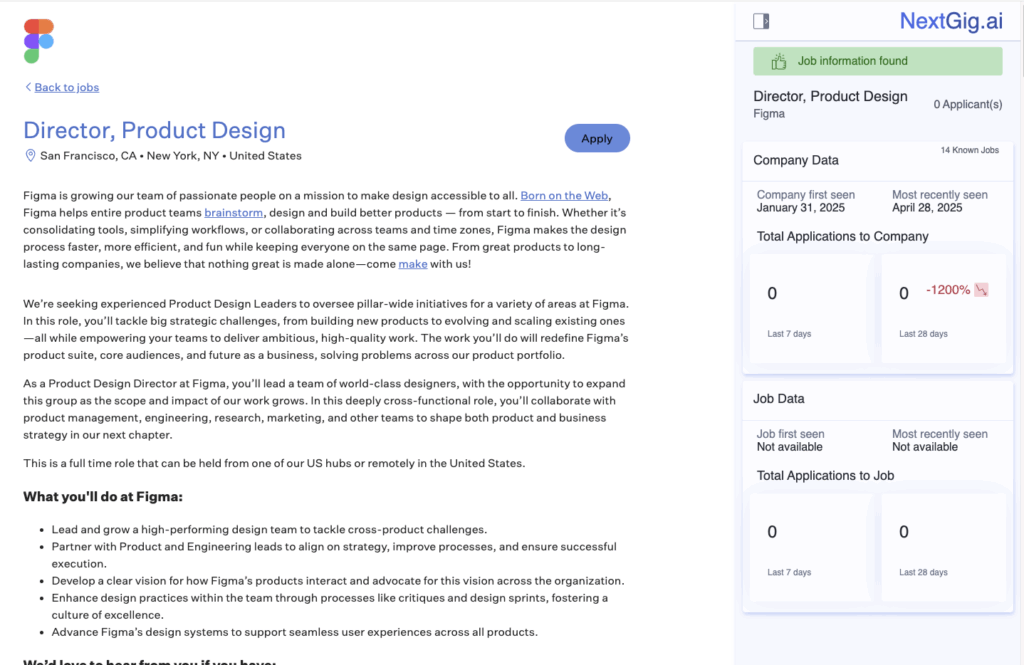Click the -1200% change indicator
The width and height of the screenshot is (1024, 665).
(948, 290)
